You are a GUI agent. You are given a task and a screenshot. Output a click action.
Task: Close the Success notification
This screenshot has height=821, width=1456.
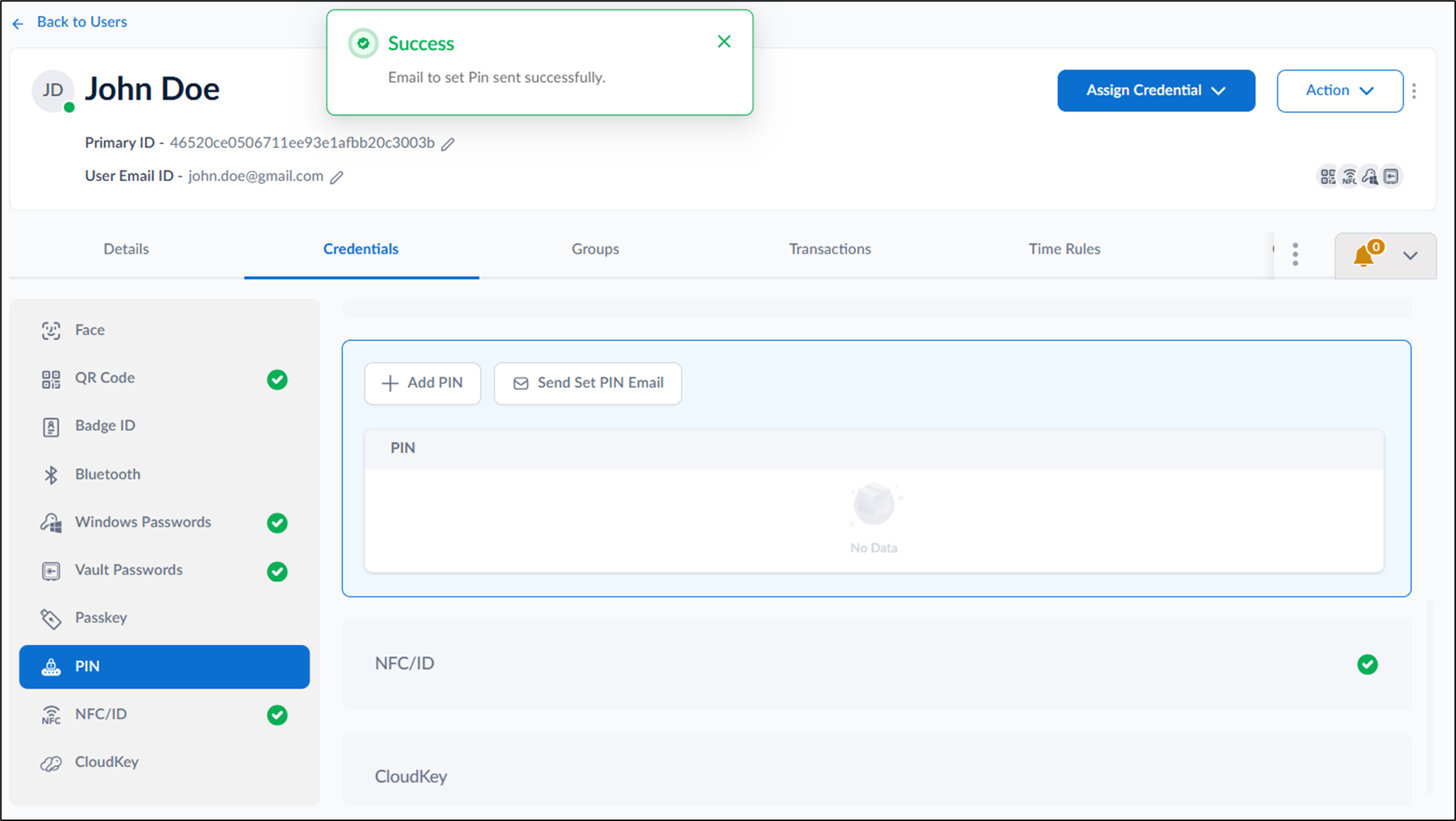[x=724, y=41]
